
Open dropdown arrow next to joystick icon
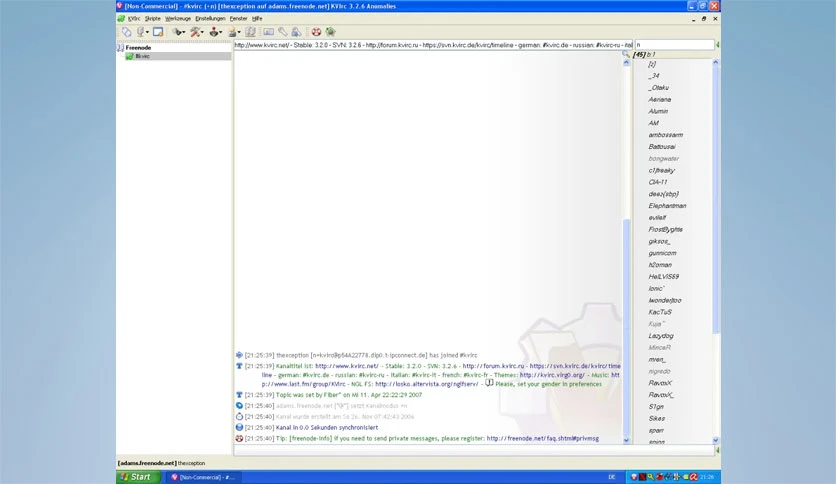(221, 33)
